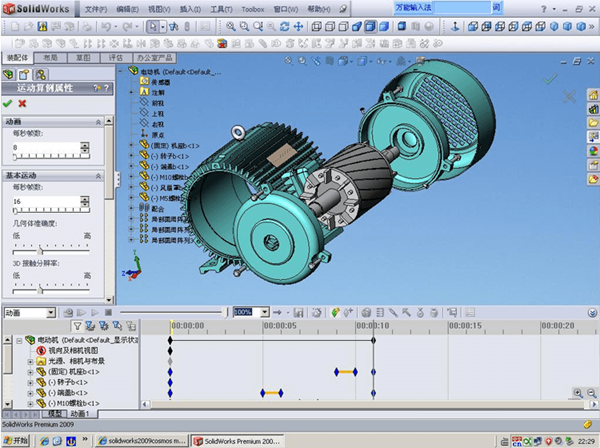Open the 工具(T) menu
This screenshot has width=600, height=448.
click(221, 8)
